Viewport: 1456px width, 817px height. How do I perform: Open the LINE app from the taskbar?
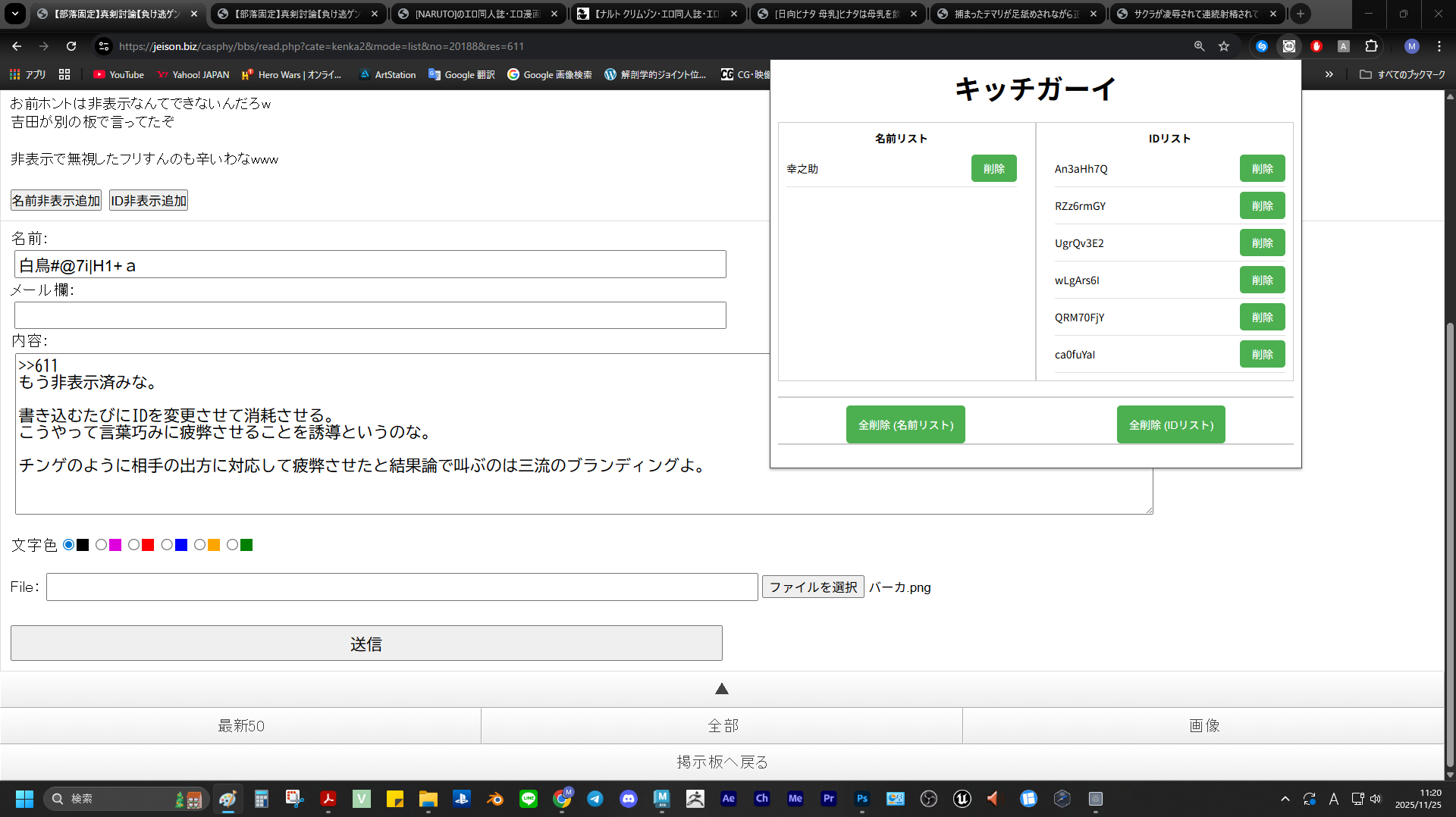[529, 799]
